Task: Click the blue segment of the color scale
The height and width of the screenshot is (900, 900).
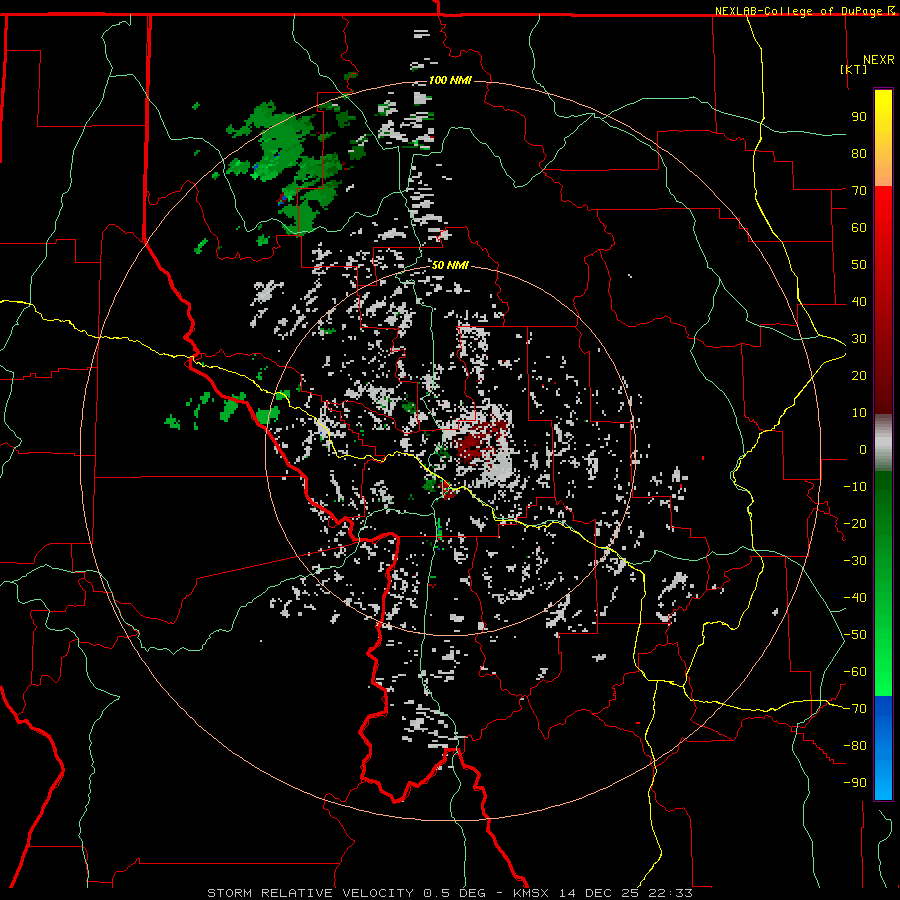Action: click(x=883, y=748)
